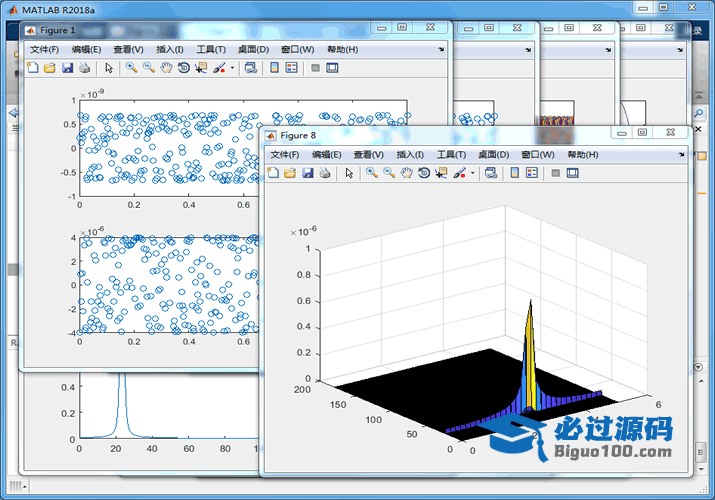Viewport: 715px width, 500px height.
Task: Click the Figure 1 window title bar
Action: (x=200, y=30)
